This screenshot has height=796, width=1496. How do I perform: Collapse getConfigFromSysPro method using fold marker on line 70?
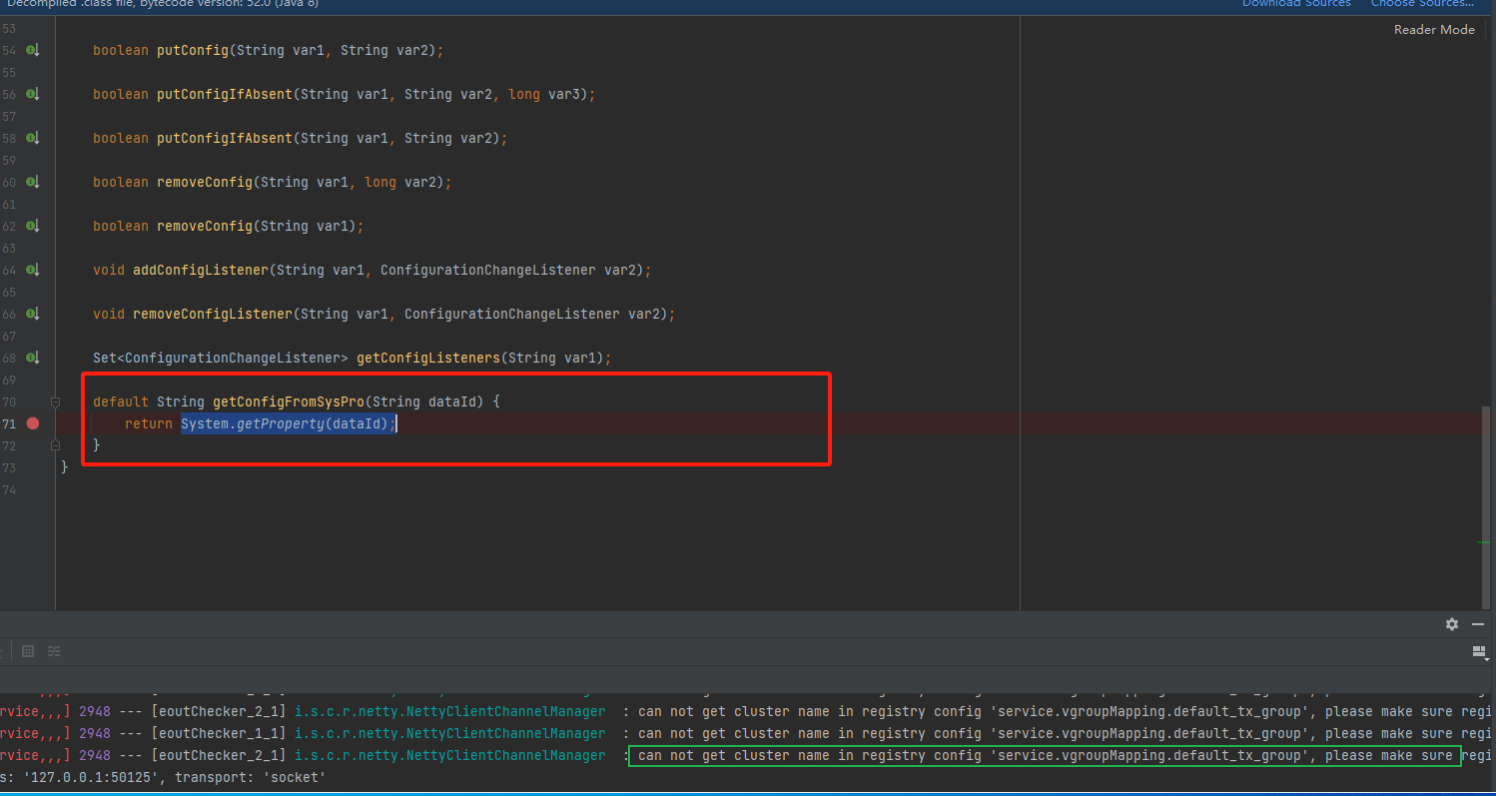(55, 402)
